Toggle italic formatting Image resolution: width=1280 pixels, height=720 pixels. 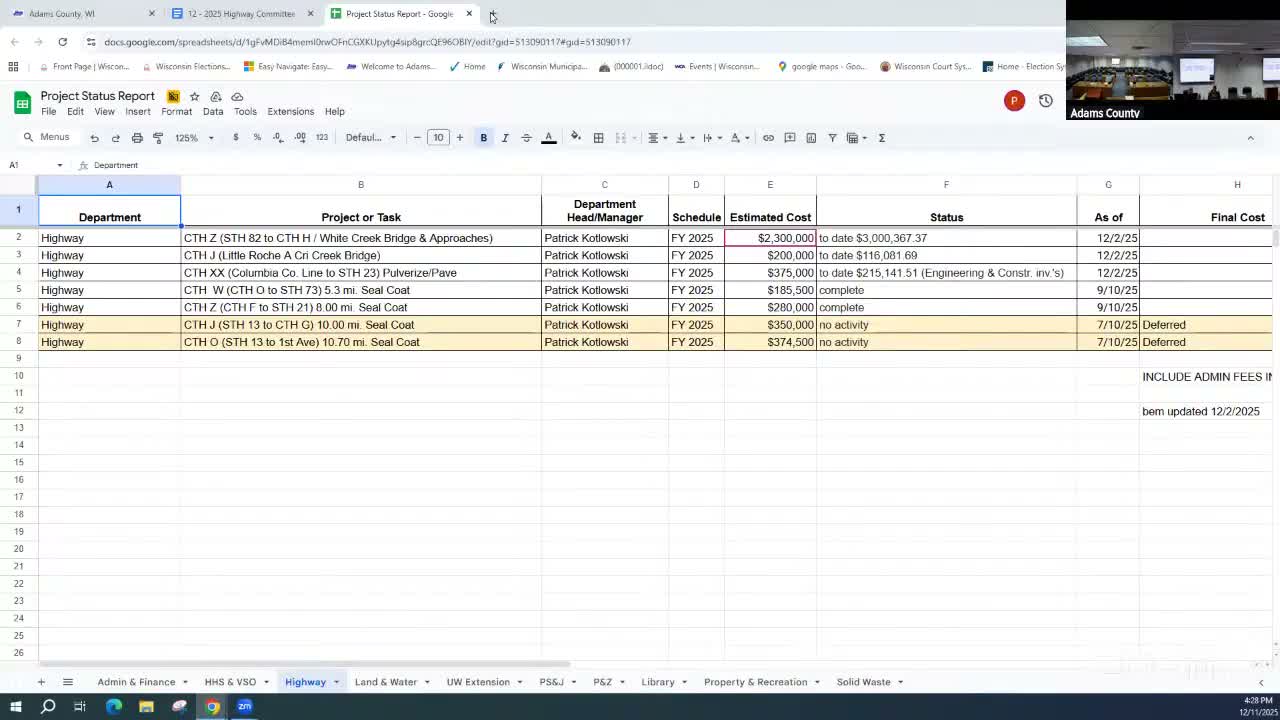(x=505, y=138)
